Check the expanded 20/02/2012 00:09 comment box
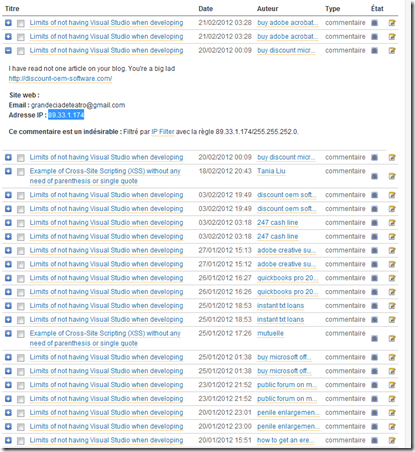The height and width of the screenshot is (452, 415). point(21,51)
